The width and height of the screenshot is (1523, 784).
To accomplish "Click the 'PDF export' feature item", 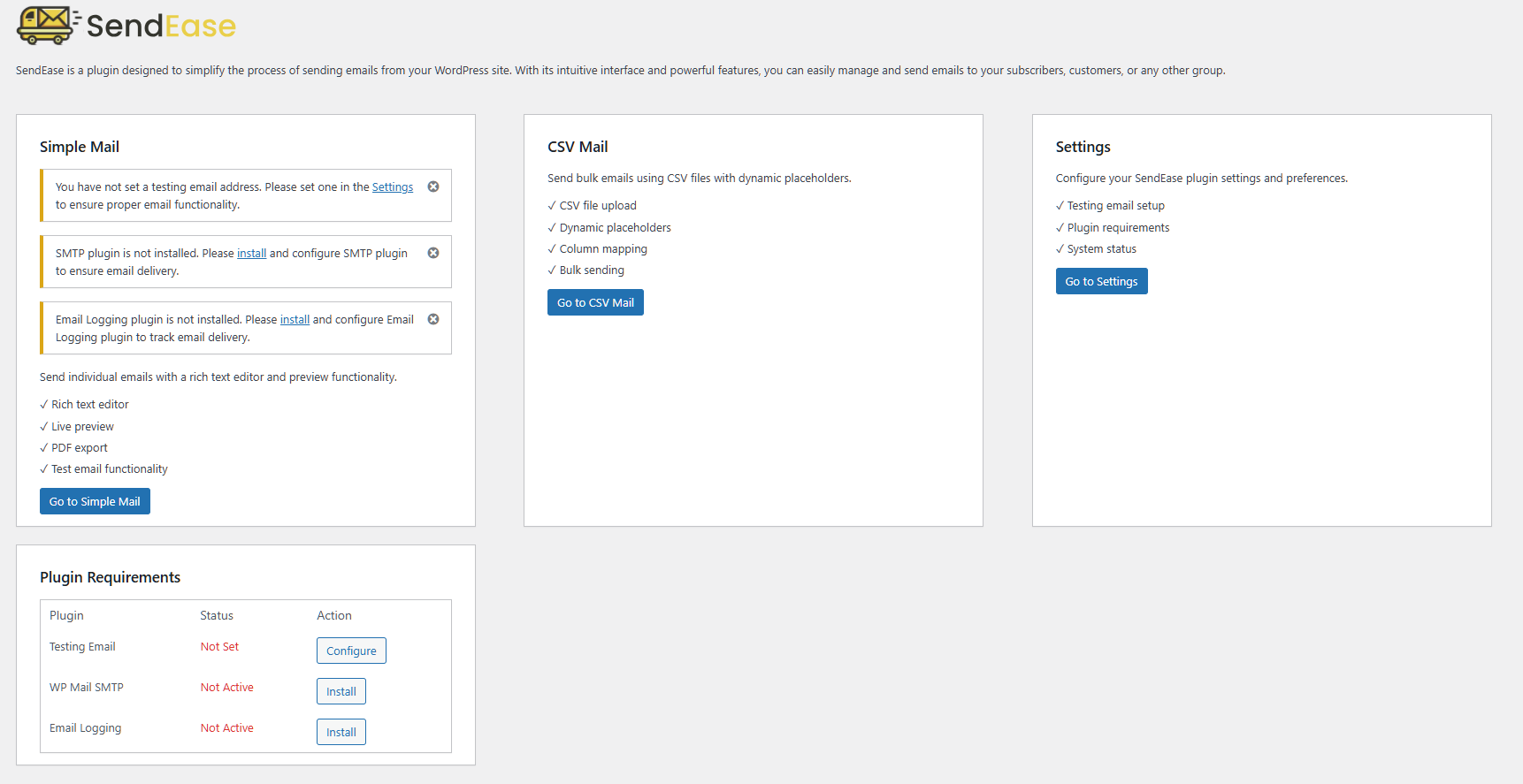I will point(73,448).
